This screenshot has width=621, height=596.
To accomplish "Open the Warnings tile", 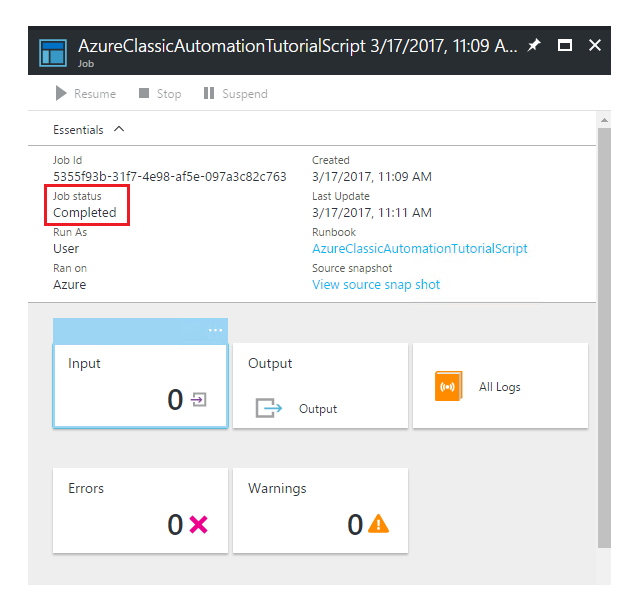I will (320, 510).
